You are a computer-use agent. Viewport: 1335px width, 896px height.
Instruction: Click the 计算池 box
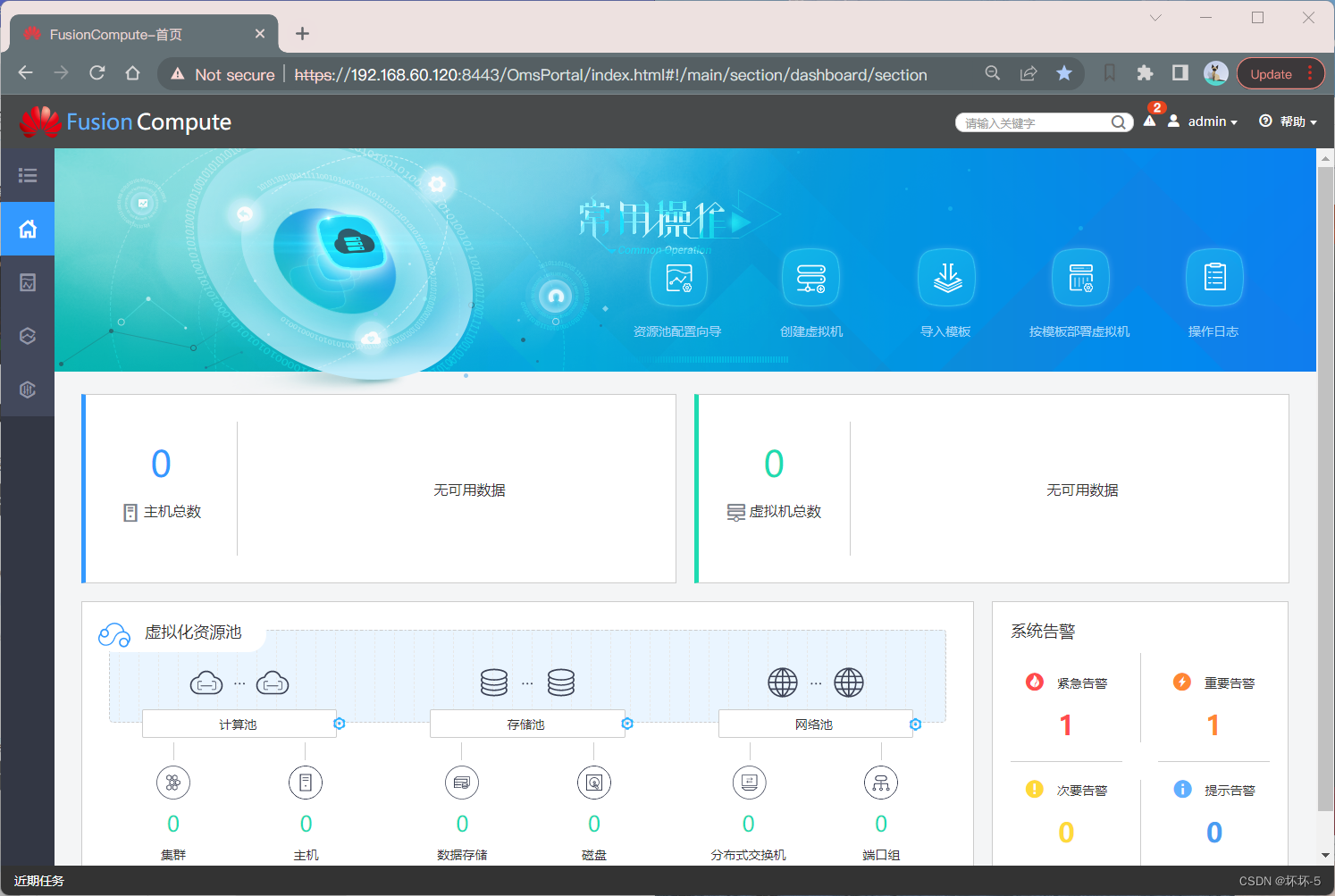[239, 724]
